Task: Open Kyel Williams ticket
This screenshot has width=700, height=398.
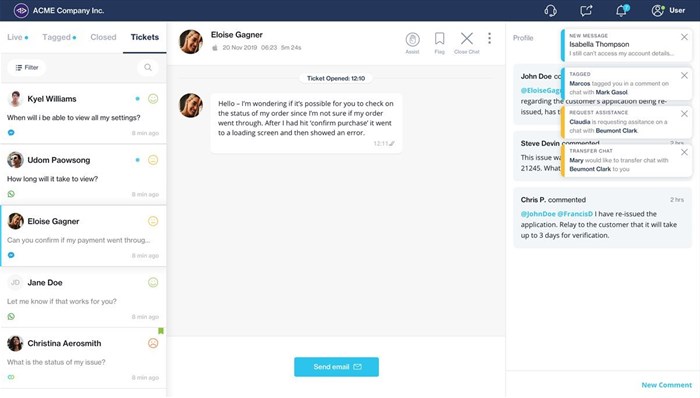Action: (x=83, y=113)
